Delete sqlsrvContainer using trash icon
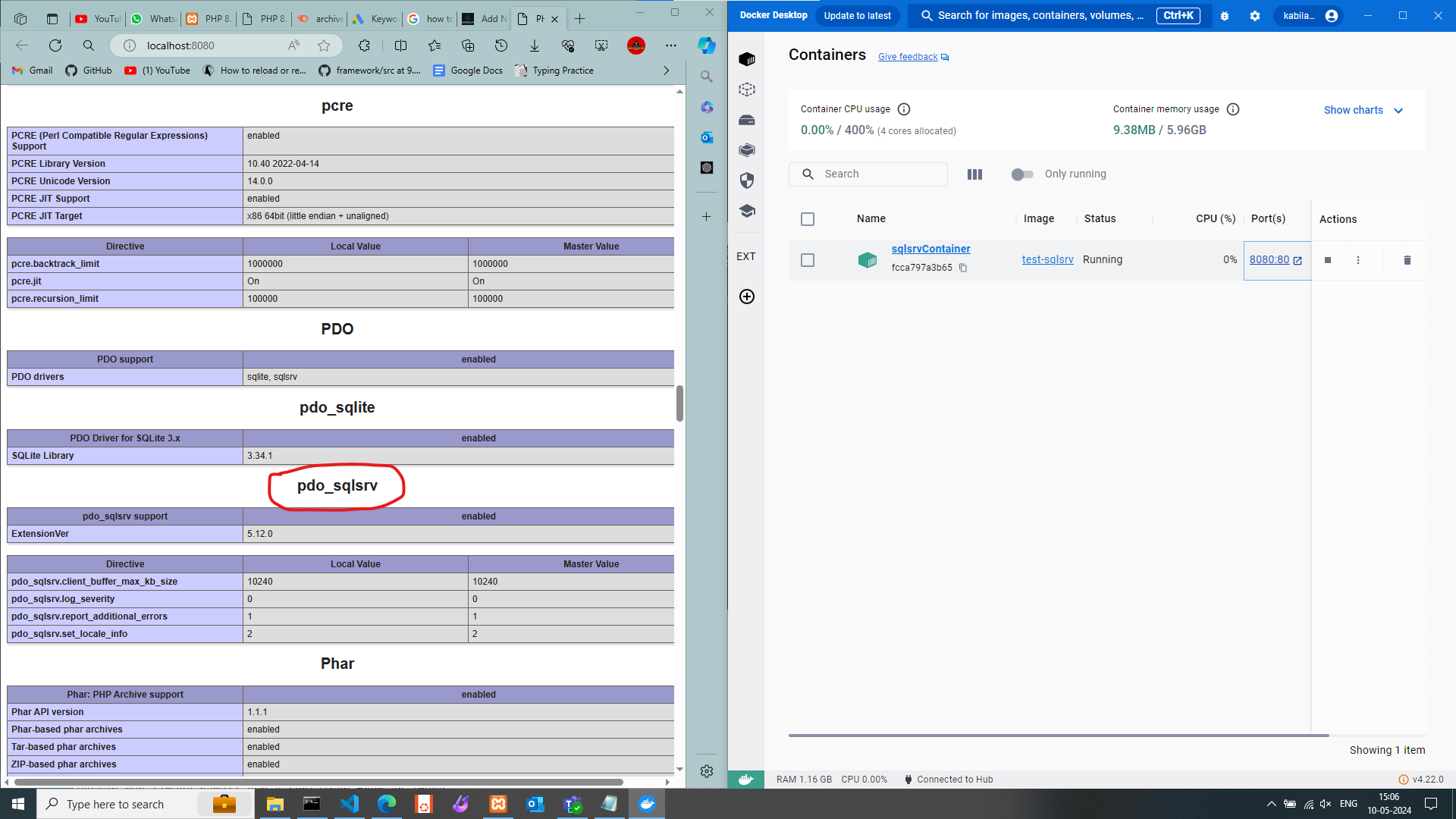Viewport: 1456px width, 819px height. pos(1407,260)
